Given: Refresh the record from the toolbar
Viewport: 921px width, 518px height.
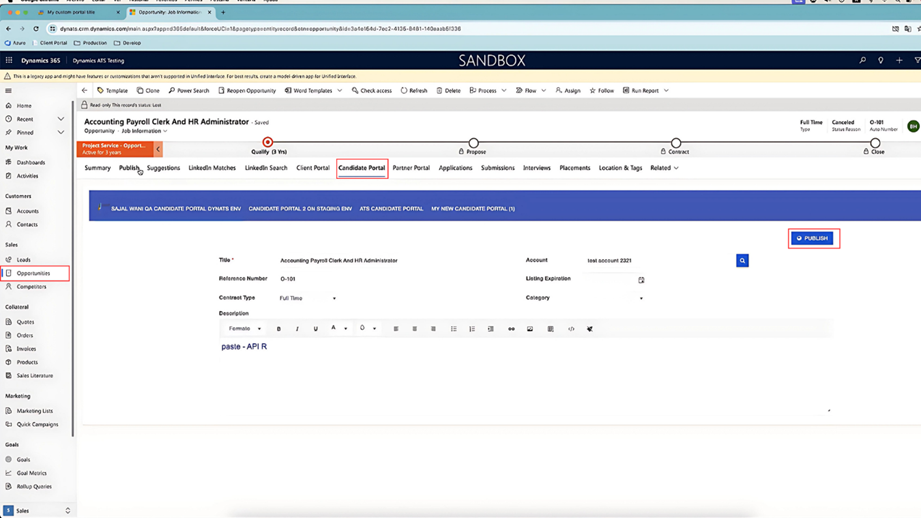Looking at the screenshot, I should pyautogui.click(x=414, y=90).
